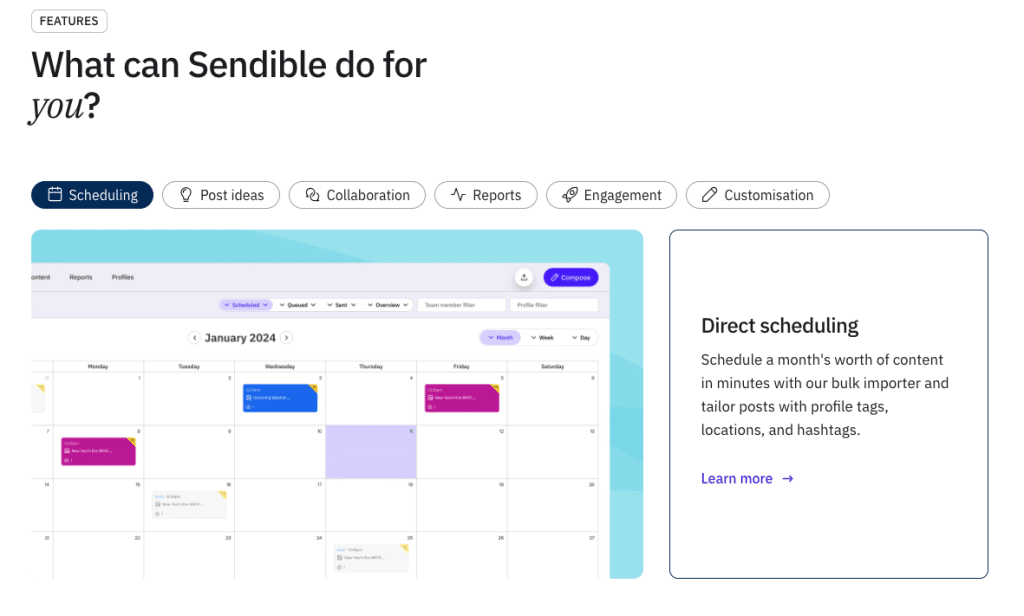The image size is (1024, 616).
Task: Switch calendar to Month view
Action: click(x=500, y=338)
